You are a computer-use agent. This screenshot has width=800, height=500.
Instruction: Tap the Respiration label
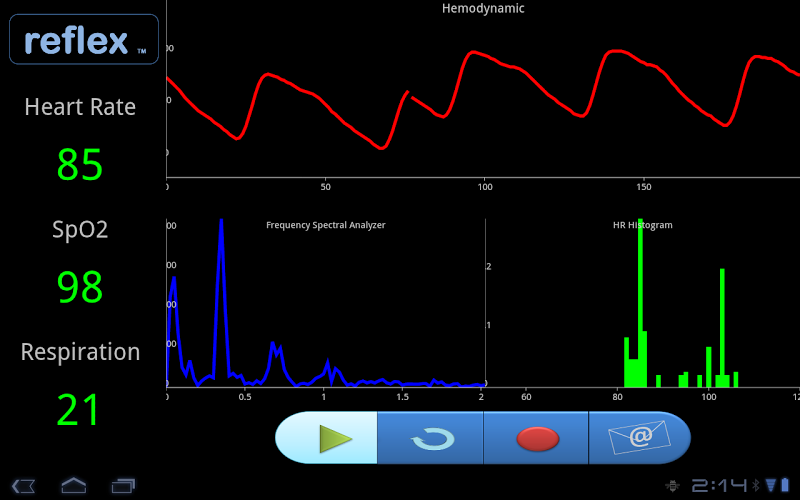tap(80, 352)
